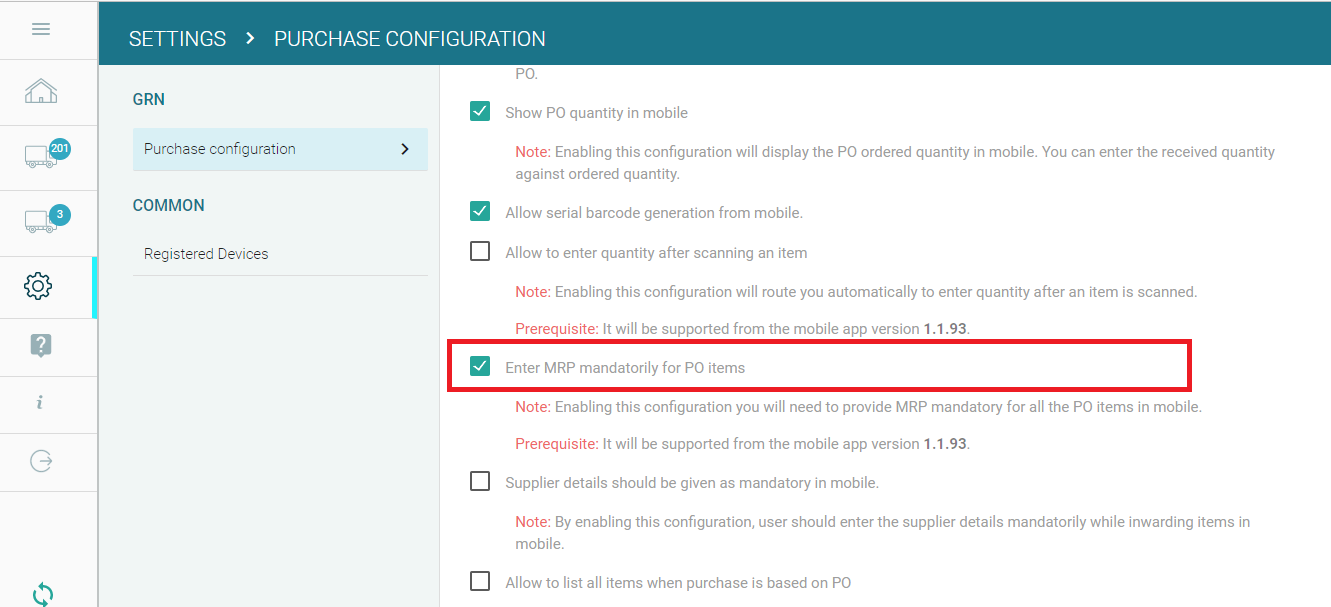The height and width of the screenshot is (607, 1331).
Task: Open Registered Devices menu item
Action: [x=206, y=254]
